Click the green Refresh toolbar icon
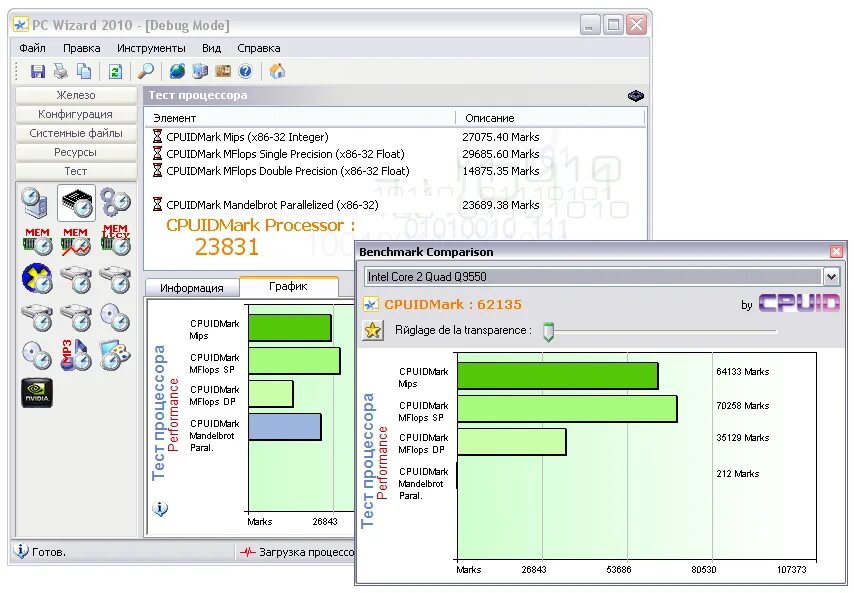This screenshot has width=854, height=593. (x=115, y=71)
